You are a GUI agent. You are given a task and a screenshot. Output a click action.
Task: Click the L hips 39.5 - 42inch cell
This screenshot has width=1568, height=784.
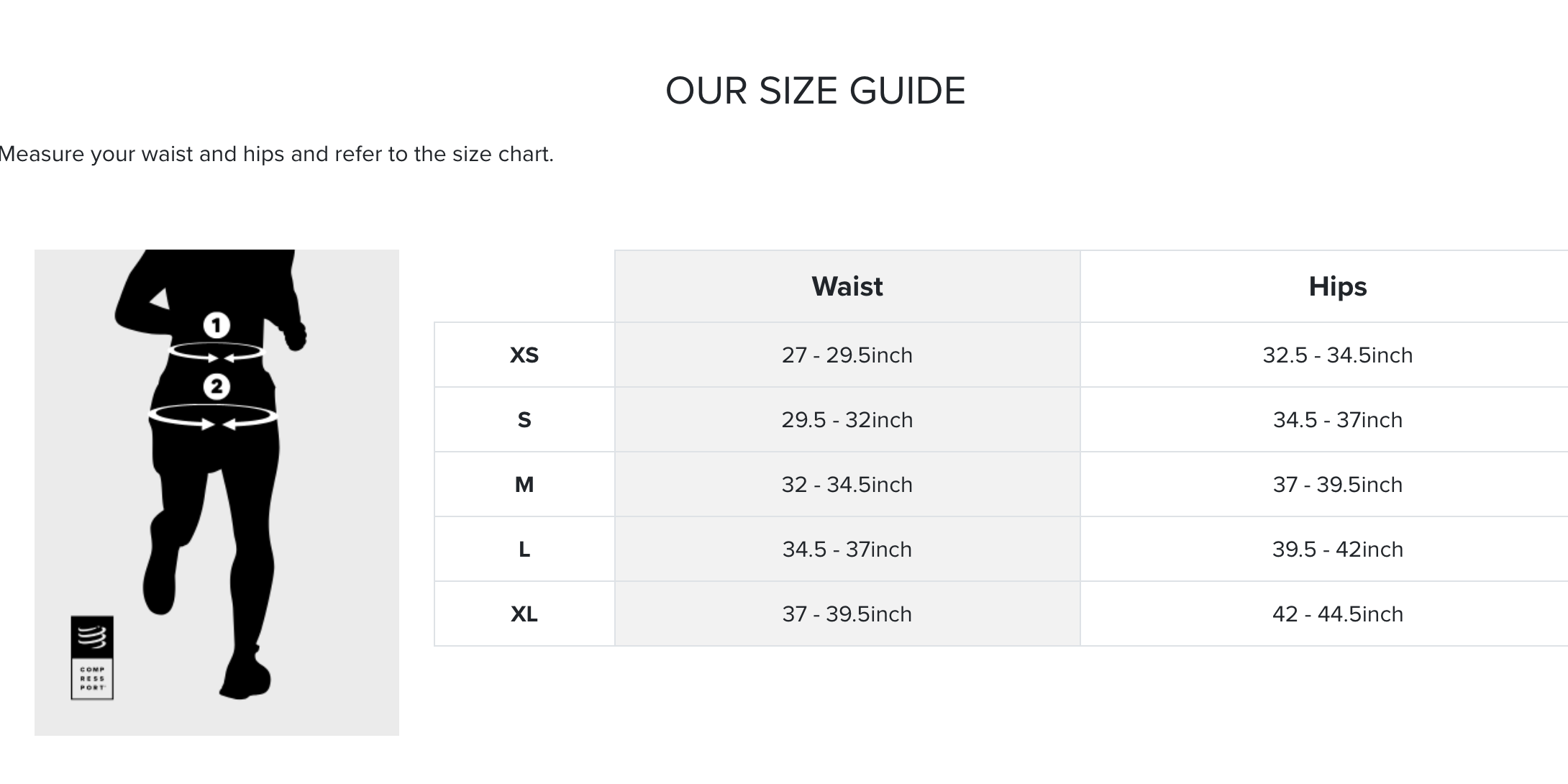[1337, 550]
